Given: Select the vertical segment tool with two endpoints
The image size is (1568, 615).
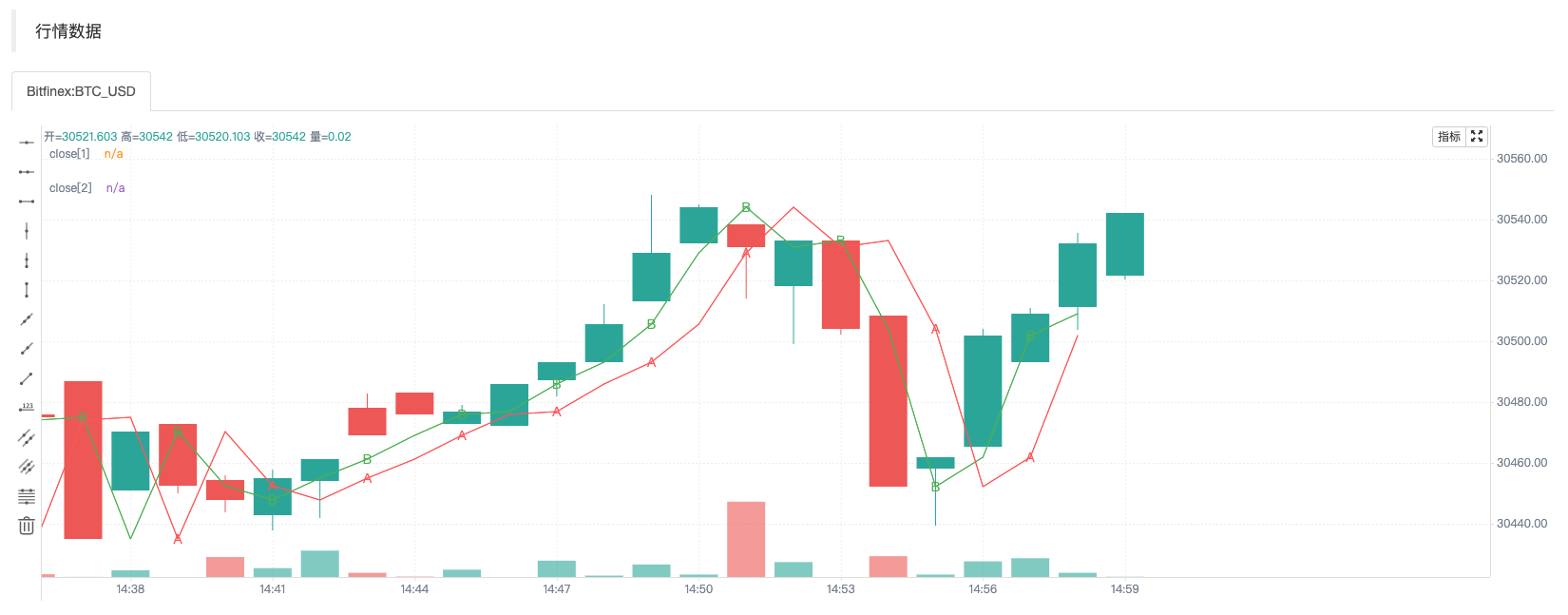Looking at the screenshot, I should click(27, 290).
